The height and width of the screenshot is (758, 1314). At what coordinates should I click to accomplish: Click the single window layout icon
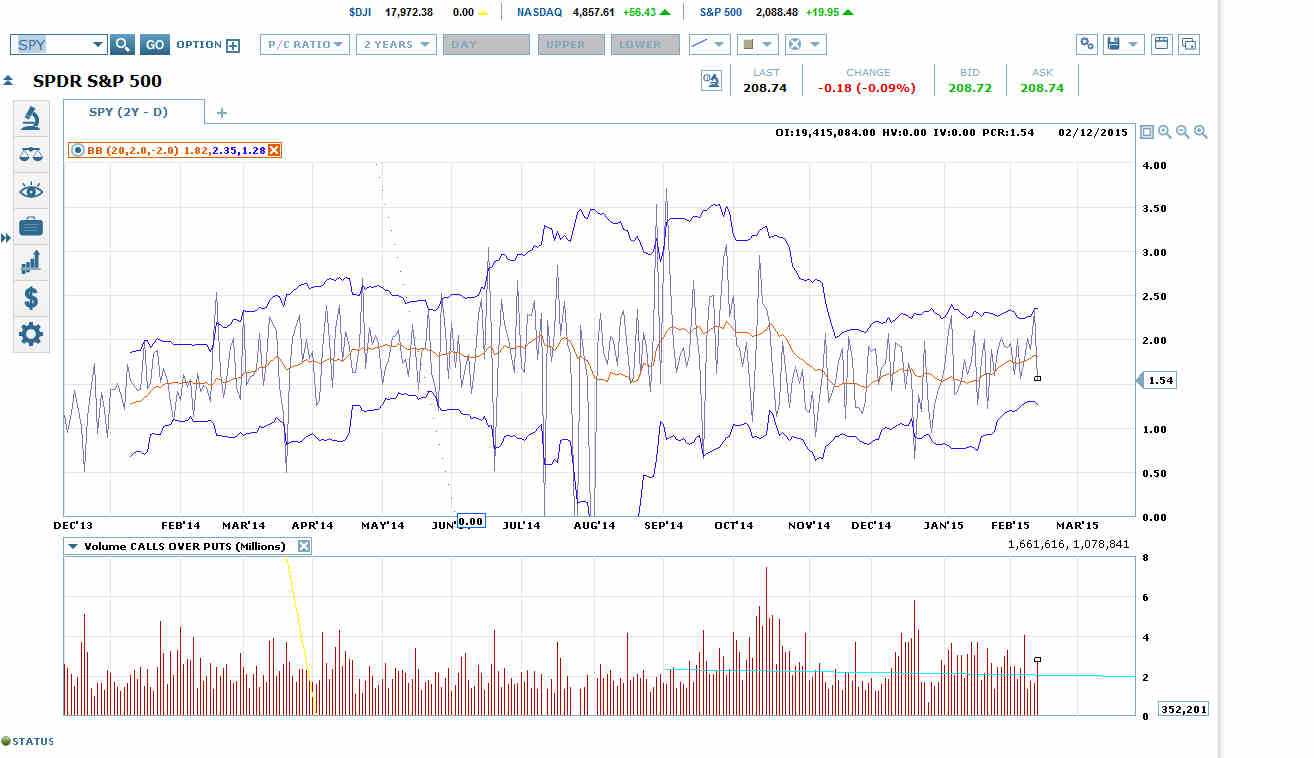(1161, 44)
